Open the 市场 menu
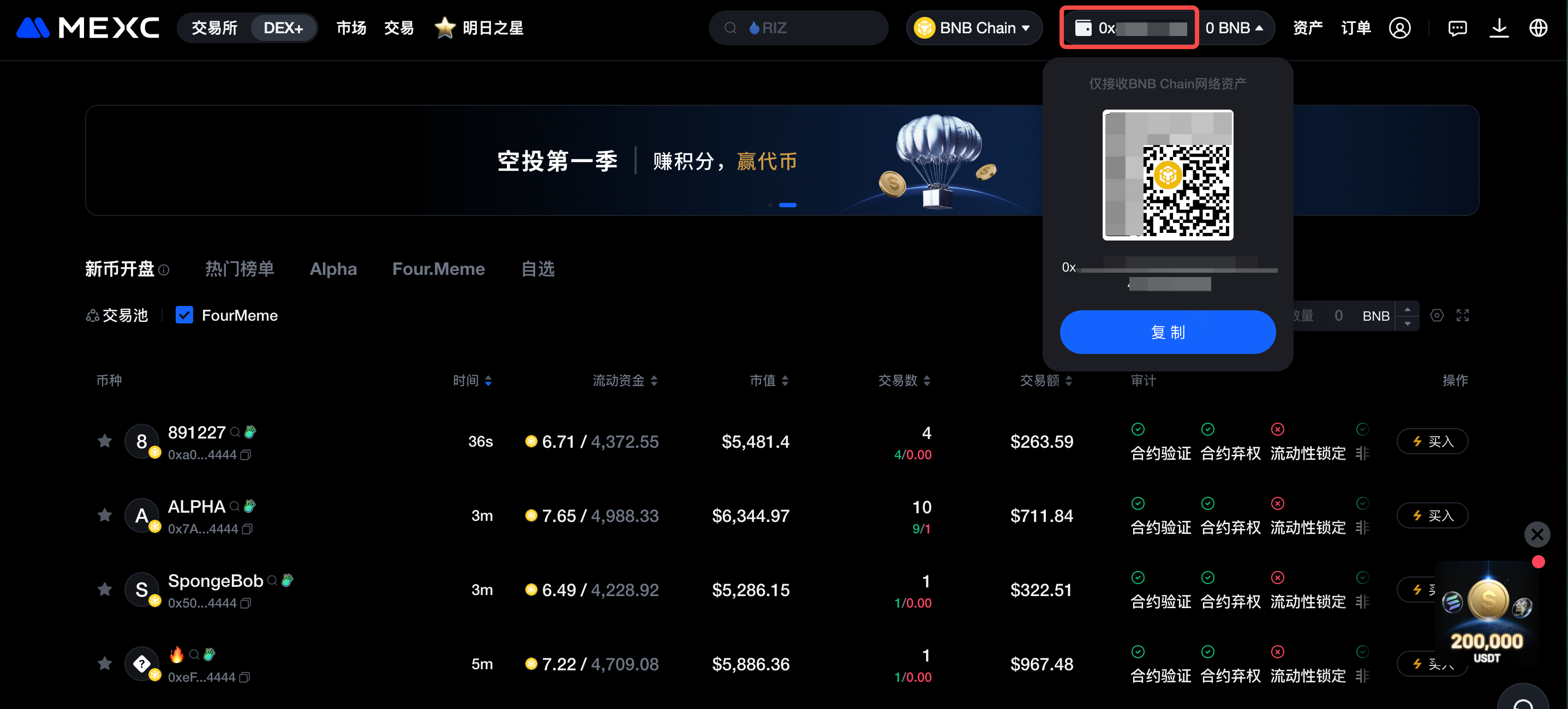1568x709 pixels. pyautogui.click(x=351, y=28)
